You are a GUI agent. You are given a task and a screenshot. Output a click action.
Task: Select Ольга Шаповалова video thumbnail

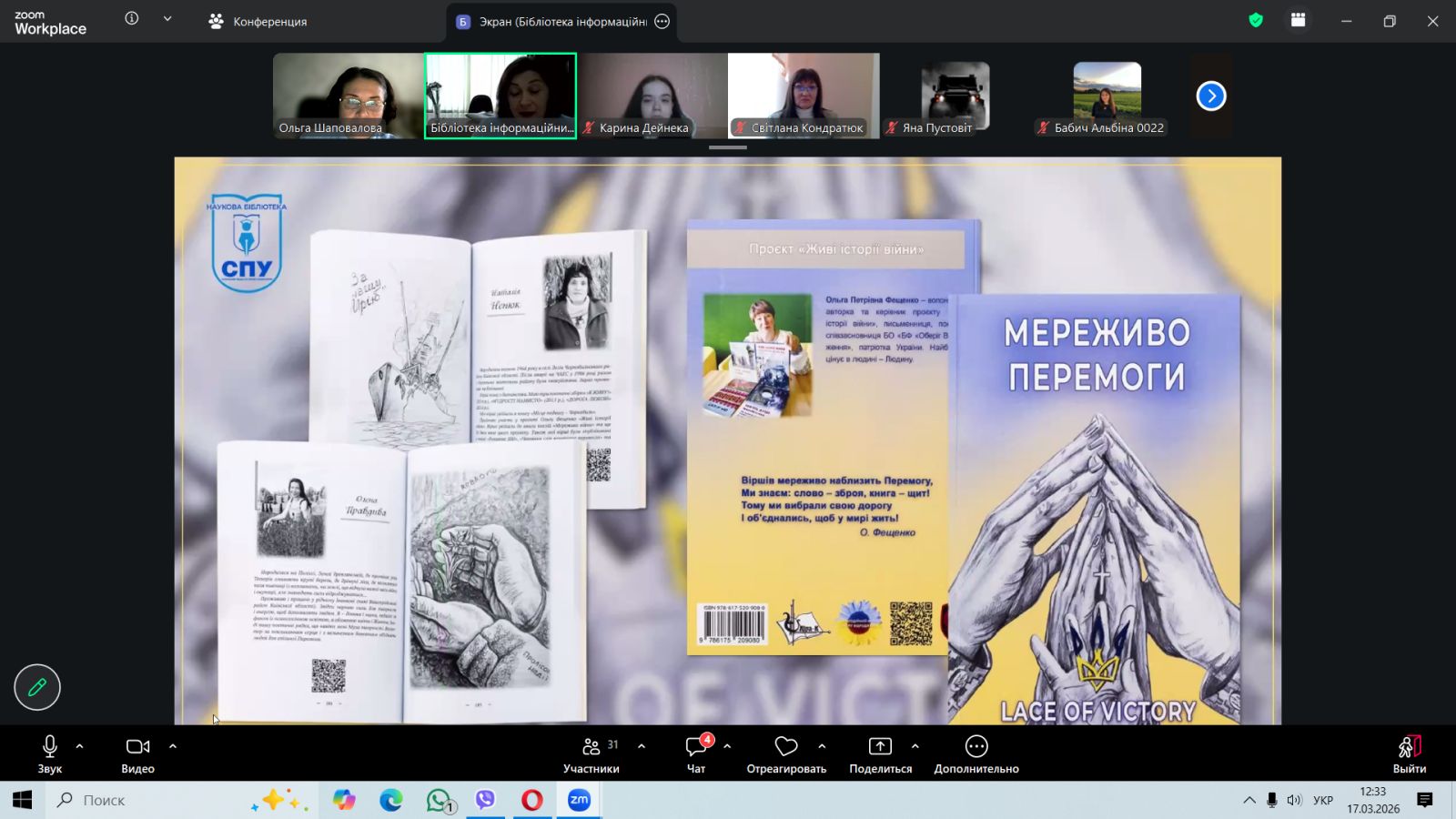[348, 95]
